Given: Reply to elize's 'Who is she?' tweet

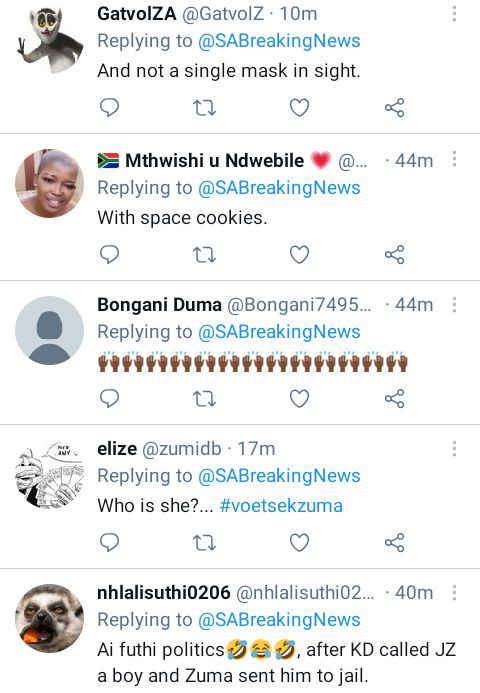Looking at the screenshot, I should pos(109,543).
